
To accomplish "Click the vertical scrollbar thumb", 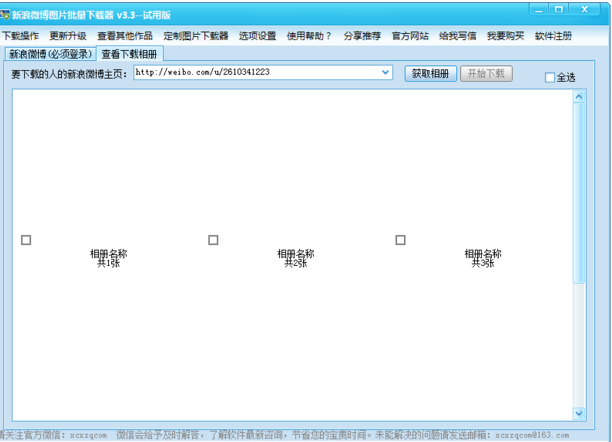I will tap(579, 193).
